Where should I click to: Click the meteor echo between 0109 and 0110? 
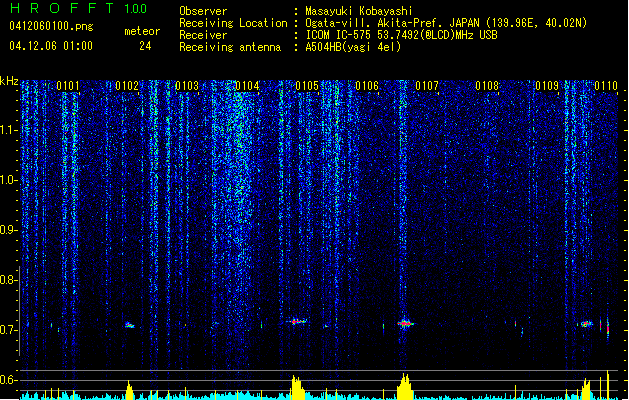coord(586,323)
